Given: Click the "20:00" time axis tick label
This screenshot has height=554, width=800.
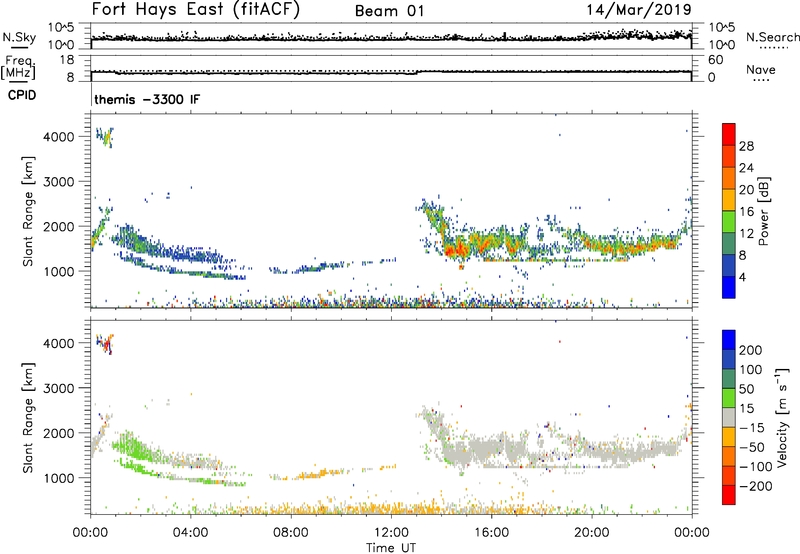Looking at the screenshot, I should tap(591, 533).
